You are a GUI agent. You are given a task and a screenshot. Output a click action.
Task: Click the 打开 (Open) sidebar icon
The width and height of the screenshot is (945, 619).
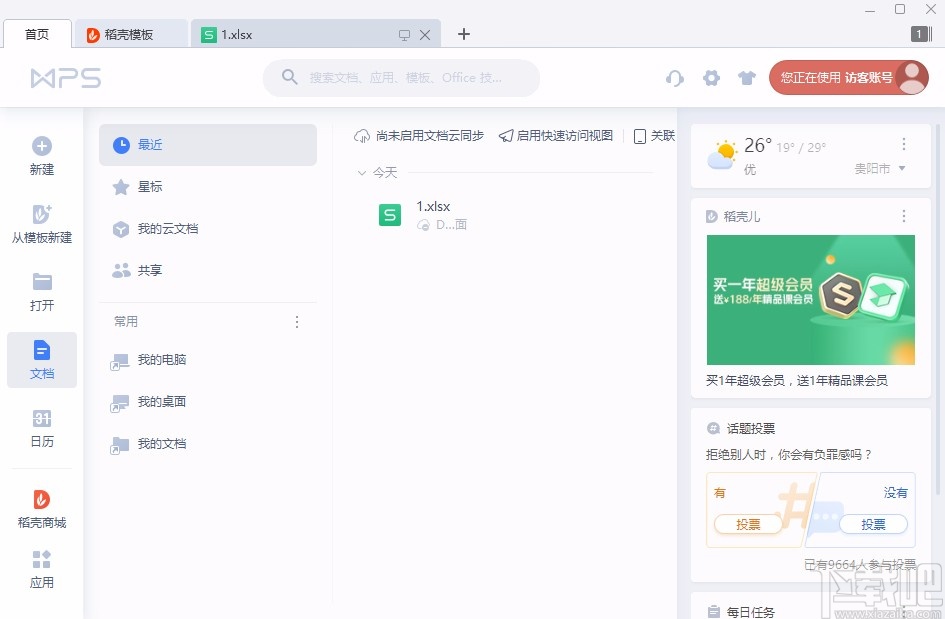[41, 292]
